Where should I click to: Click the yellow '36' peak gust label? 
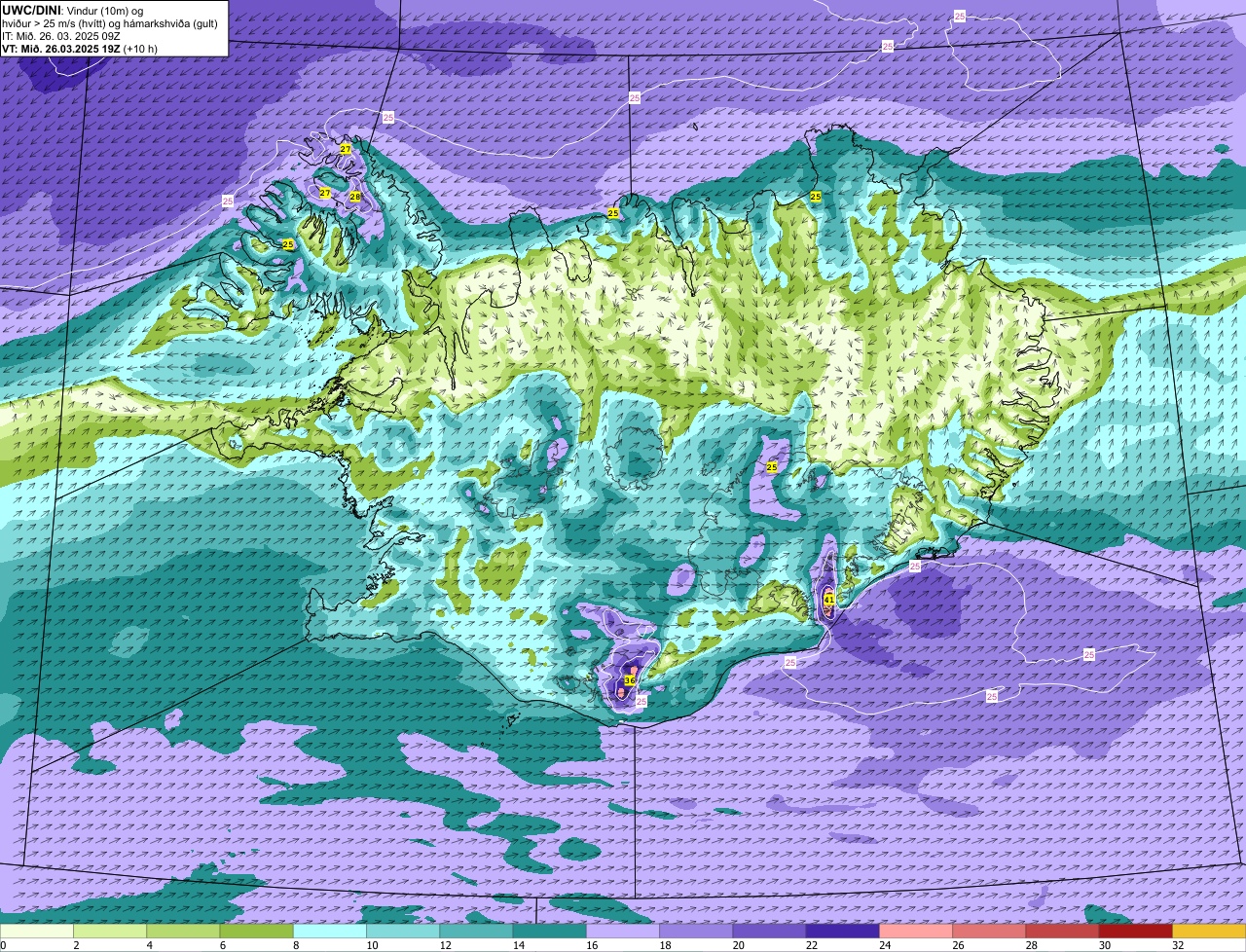[x=630, y=680]
